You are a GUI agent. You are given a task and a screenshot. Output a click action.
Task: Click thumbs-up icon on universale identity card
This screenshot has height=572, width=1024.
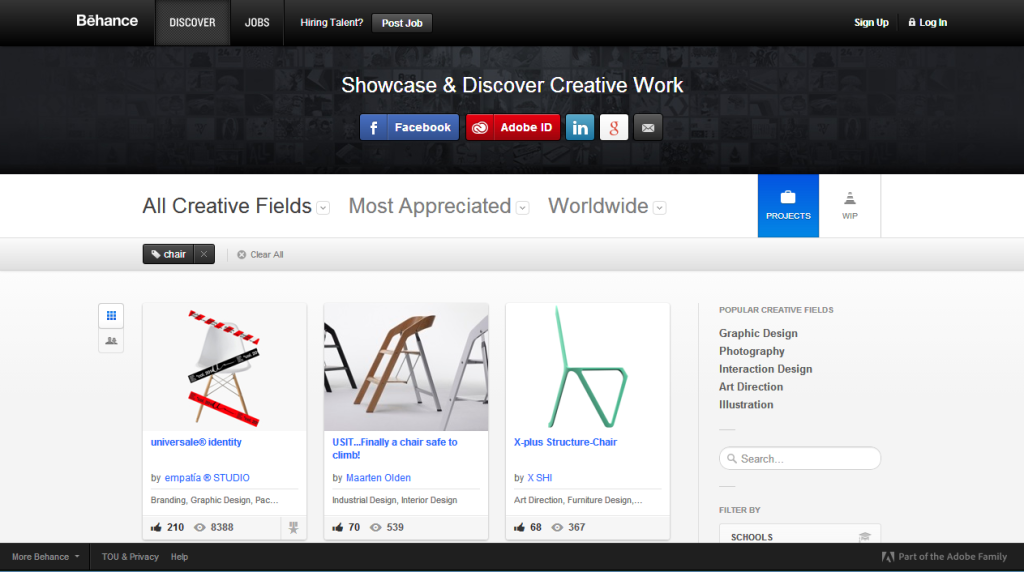point(156,527)
